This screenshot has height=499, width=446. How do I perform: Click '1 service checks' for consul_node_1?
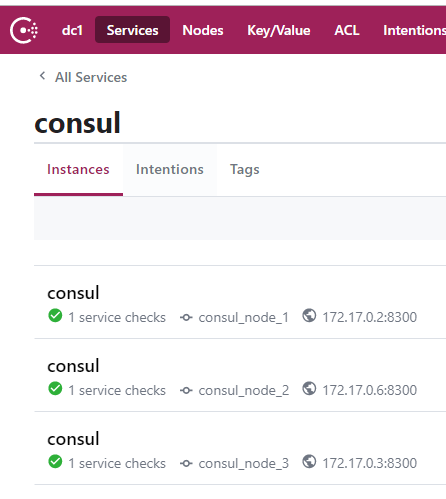pos(117,317)
